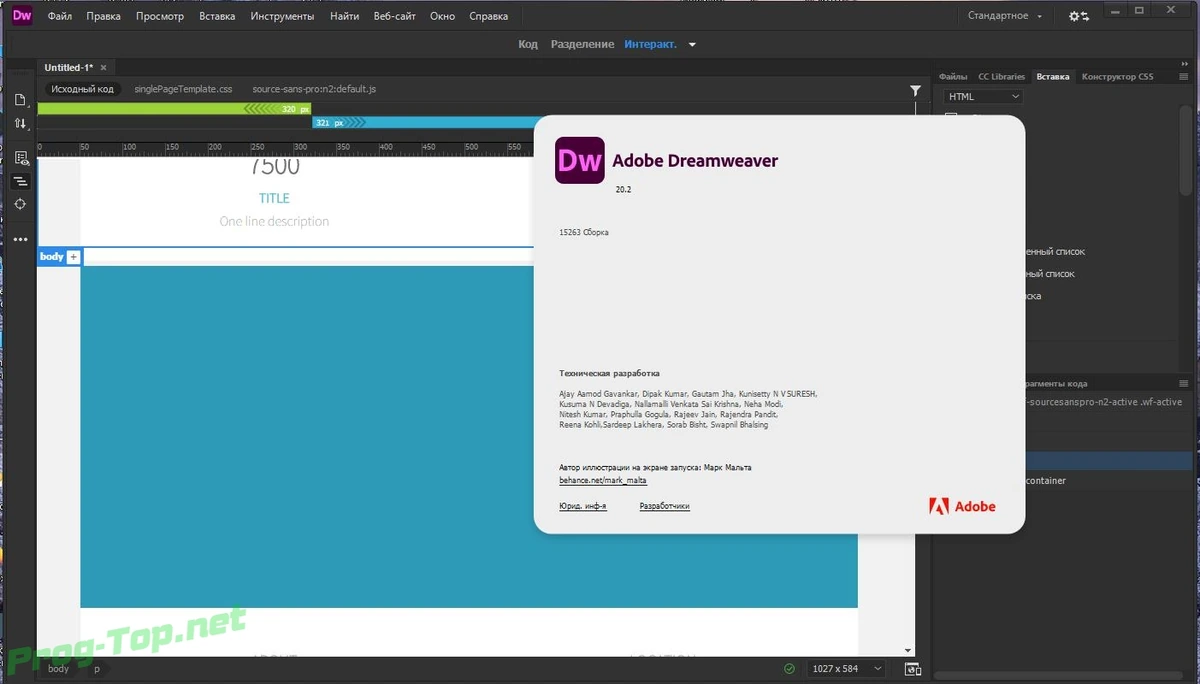The image size is (1200, 684).
Task: Open source-sans-pro:n2:default.js related file
Action: pyautogui.click(x=314, y=89)
